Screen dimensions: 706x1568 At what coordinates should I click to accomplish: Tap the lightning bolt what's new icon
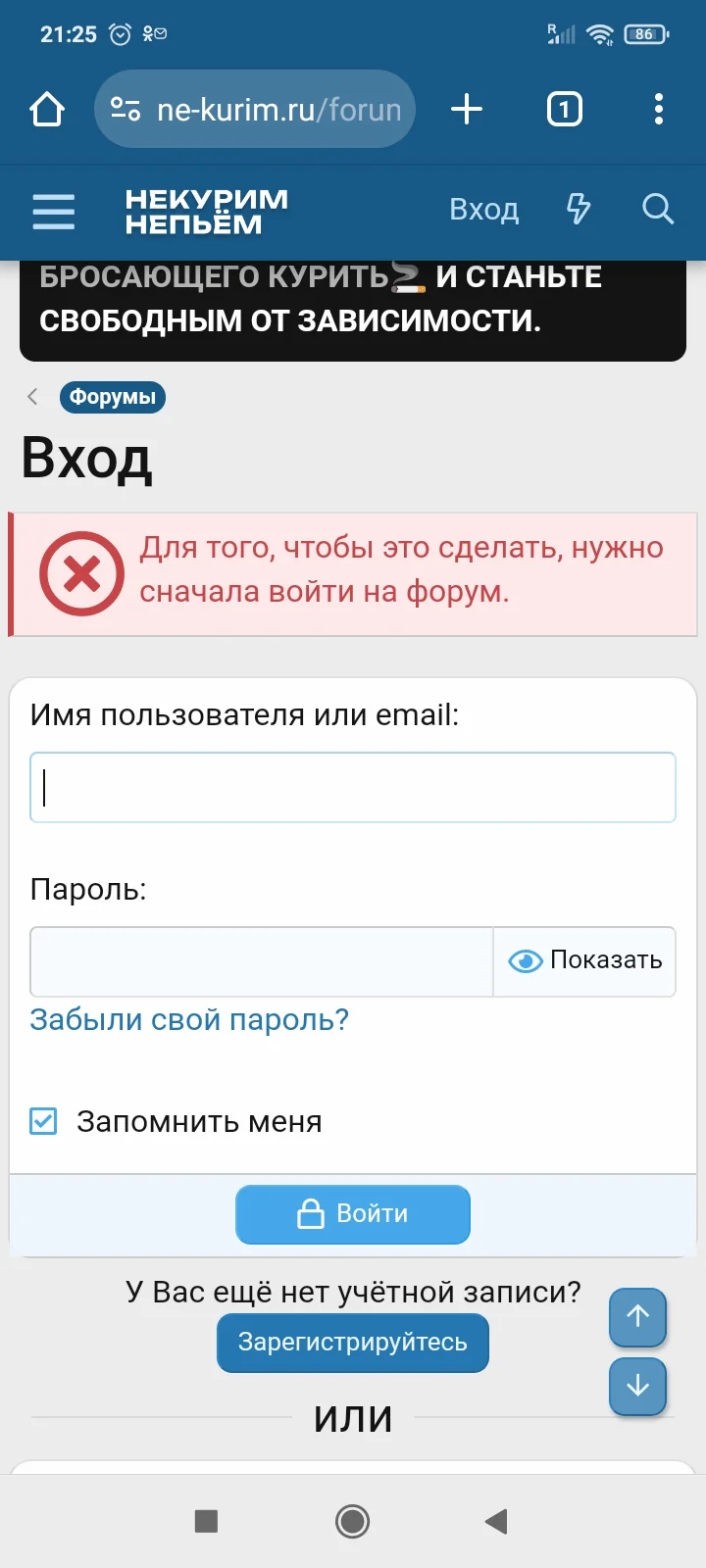point(579,209)
